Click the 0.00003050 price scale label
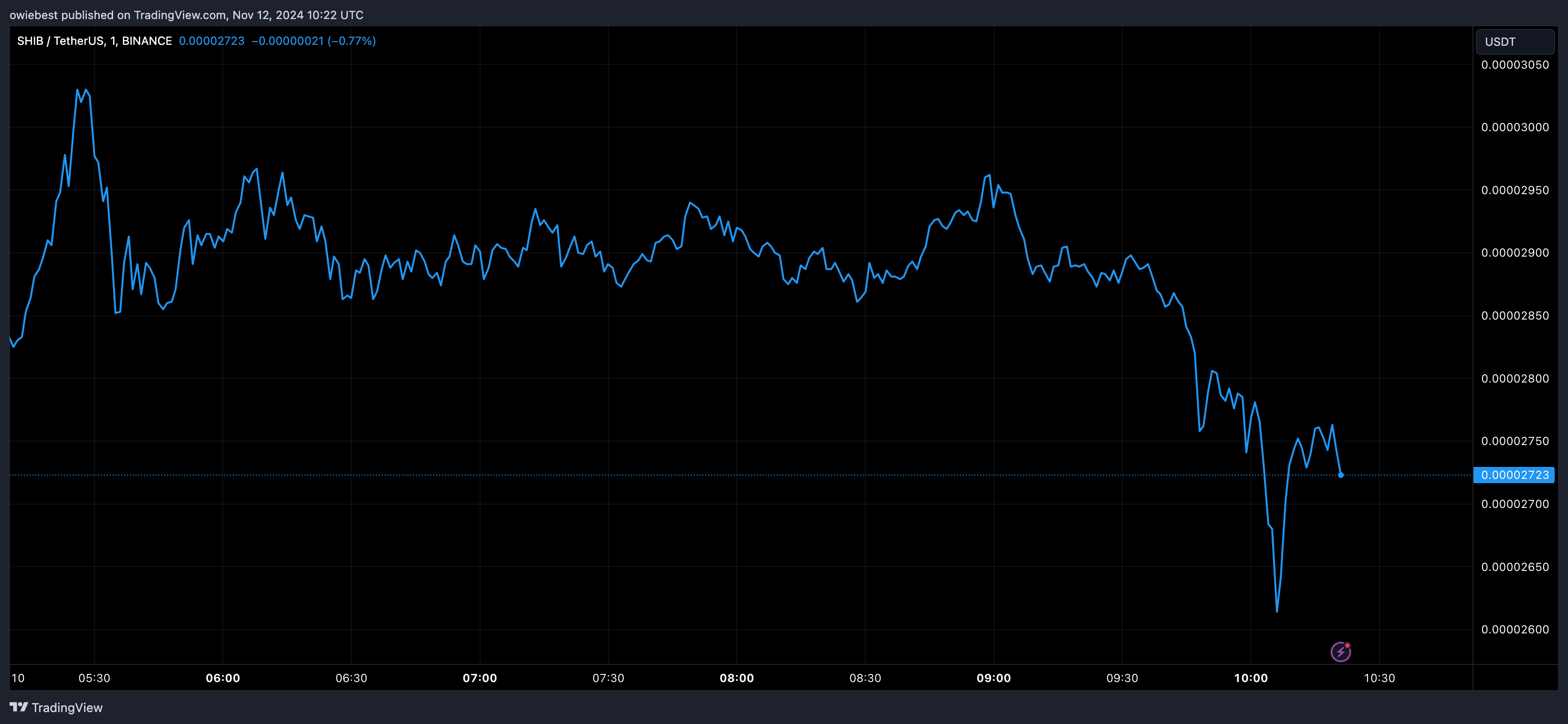 pyautogui.click(x=1515, y=64)
